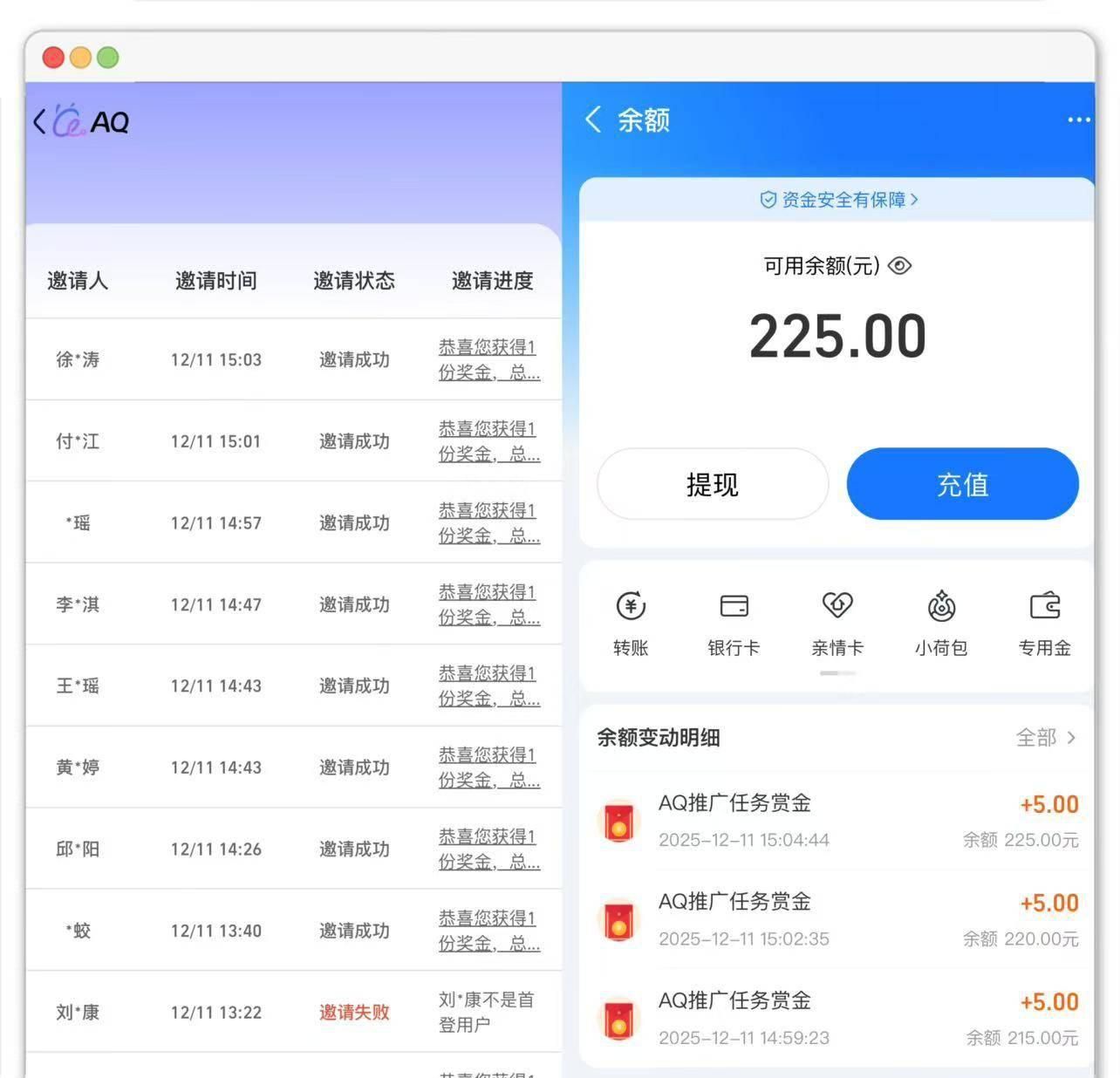The height and width of the screenshot is (1078, 1120).
Task: Open reward link for 徐*涛 invitation
Action: pos(488,359)
